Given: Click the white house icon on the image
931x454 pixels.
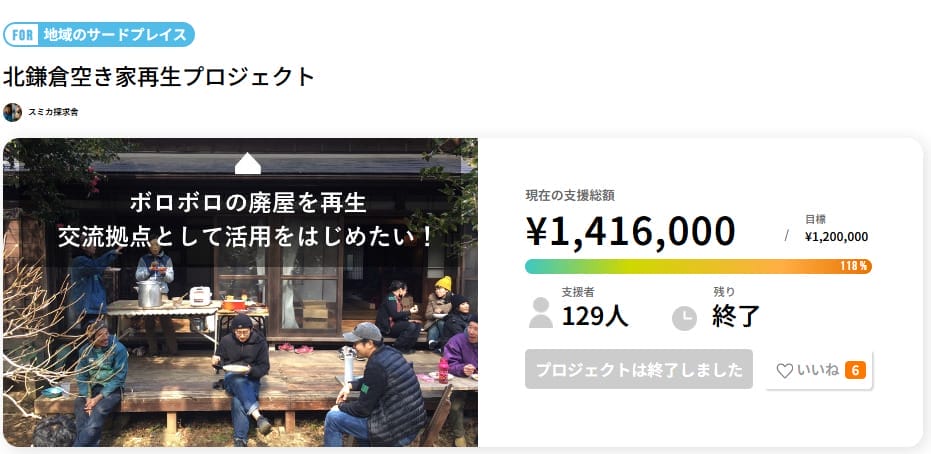Looking at the screenshot, I should click(247, 163).
